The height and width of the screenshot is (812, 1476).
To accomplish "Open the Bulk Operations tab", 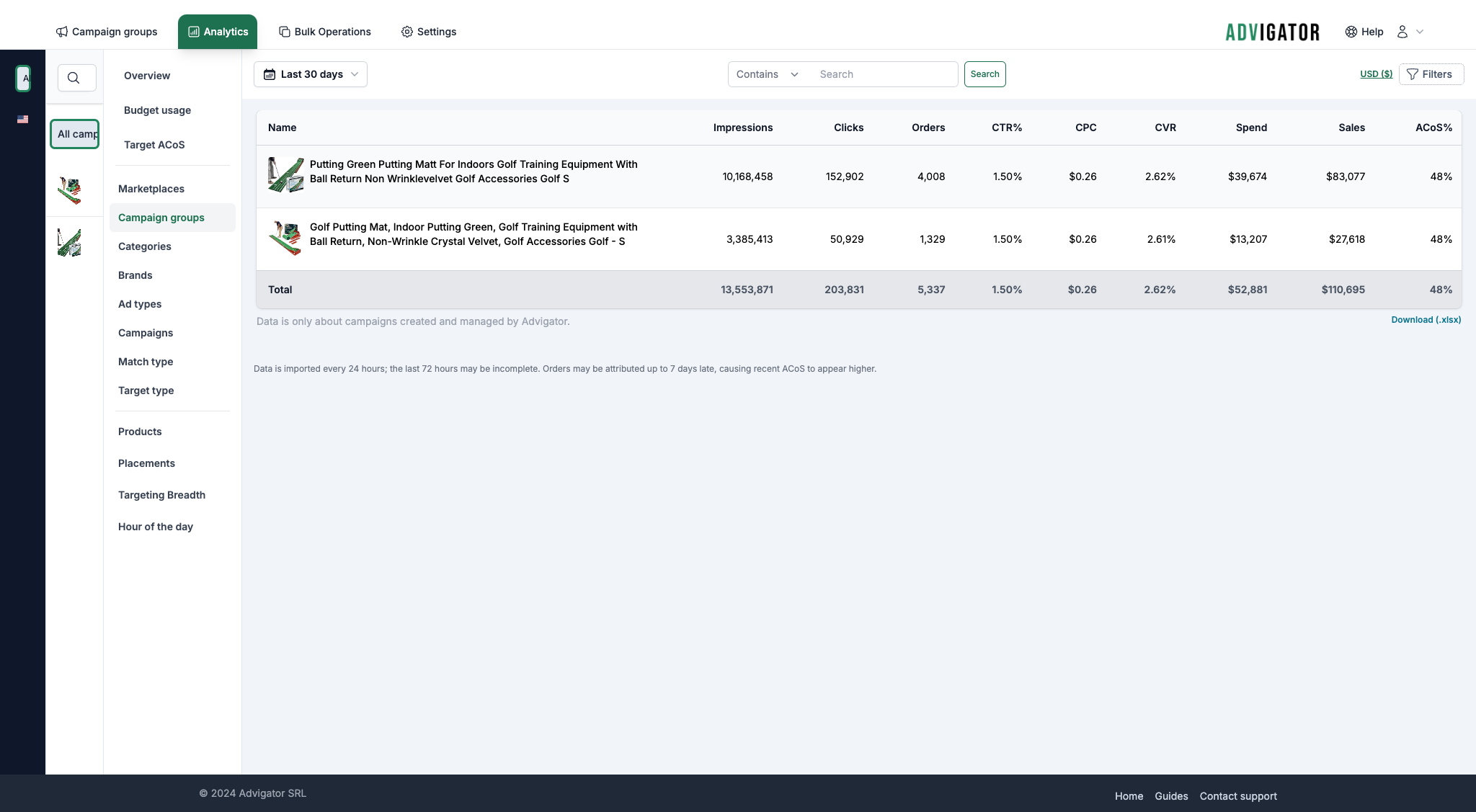I will point(325,32).
